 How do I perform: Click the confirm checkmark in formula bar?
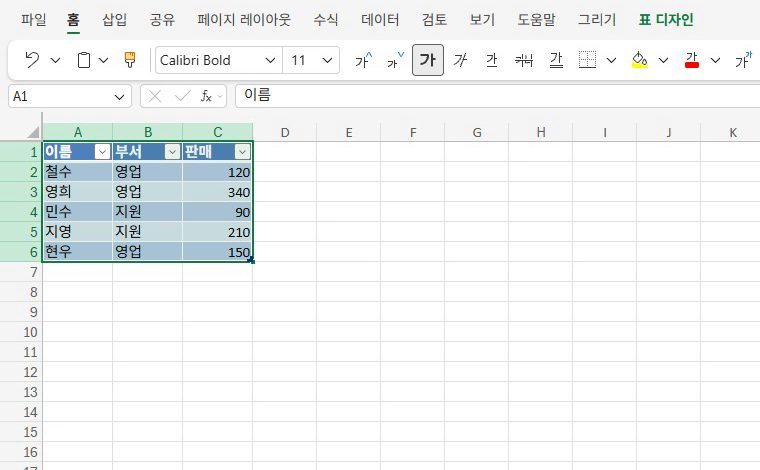click(183, 96)
